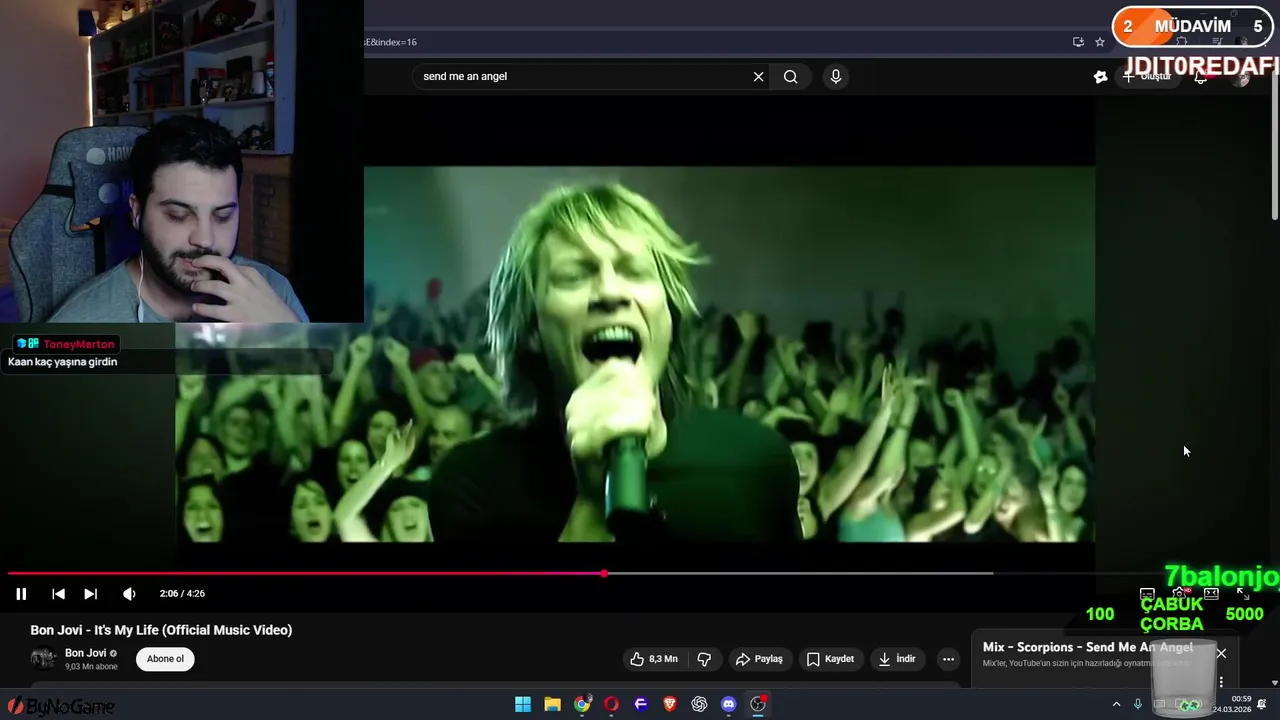Pause the video with the pause button
The height and width of the screenshot is (720, 1280).
click(x=21, y=594)
